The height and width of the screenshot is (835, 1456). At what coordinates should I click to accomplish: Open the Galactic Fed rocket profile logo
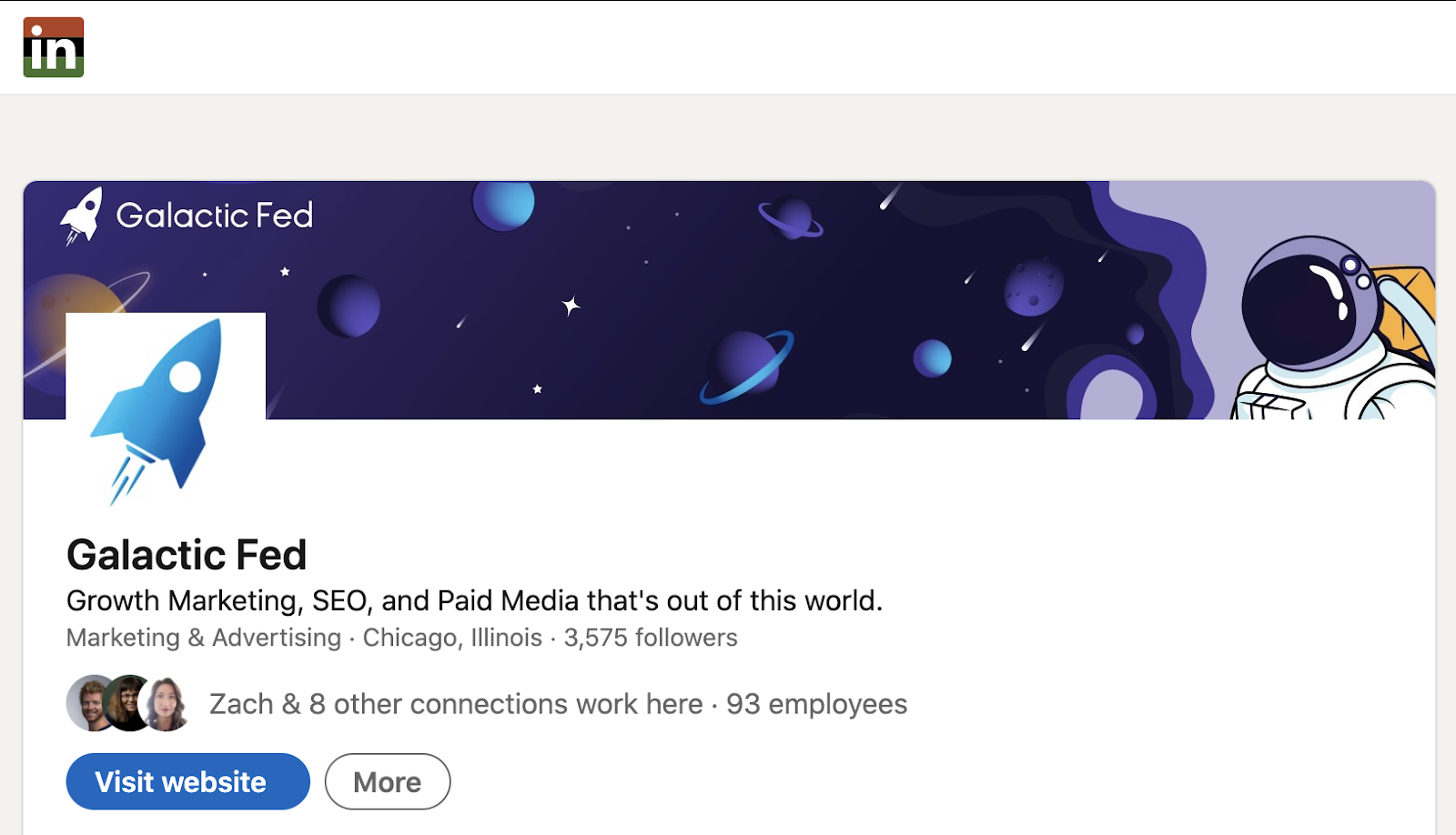pos(166,412)
